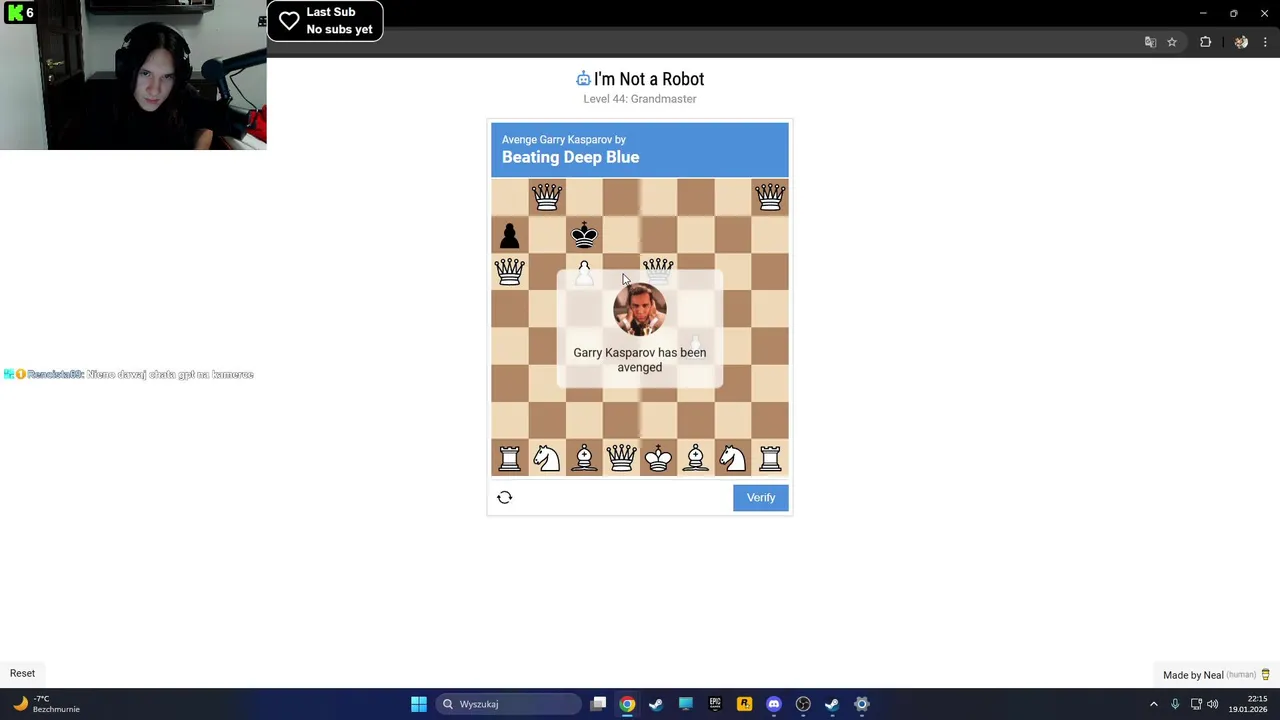Click the captcha refresh icon

(x=505, y=497)
